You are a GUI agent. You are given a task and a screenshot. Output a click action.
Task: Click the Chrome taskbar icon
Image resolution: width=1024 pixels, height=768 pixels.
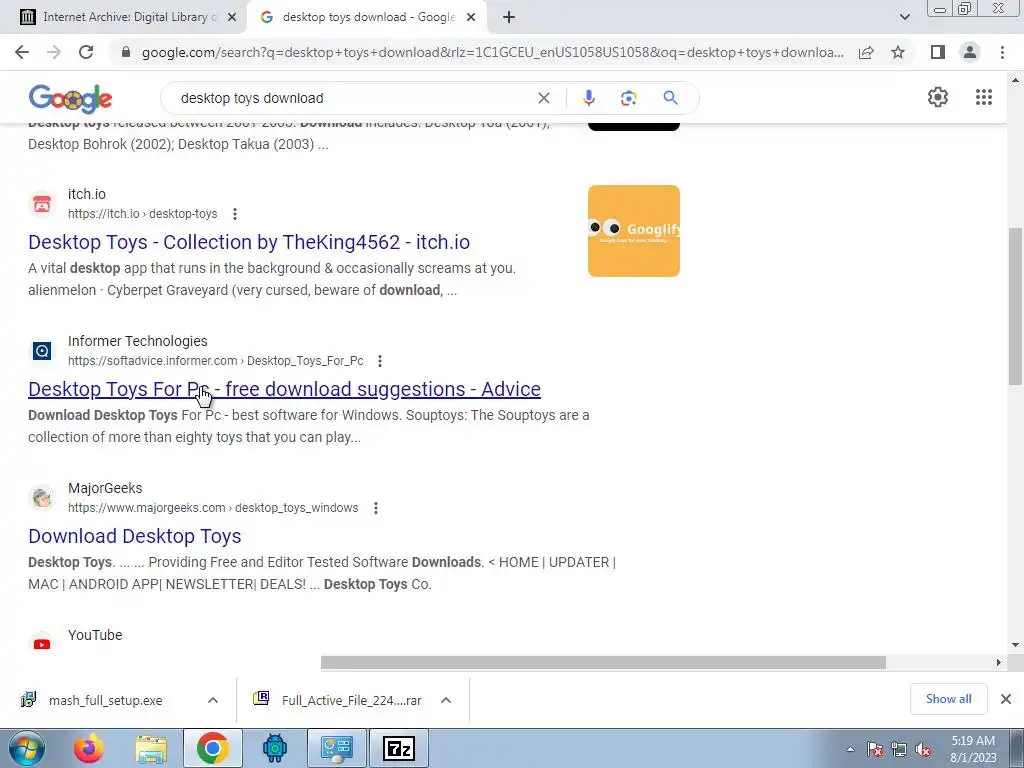tap(213, 748)
